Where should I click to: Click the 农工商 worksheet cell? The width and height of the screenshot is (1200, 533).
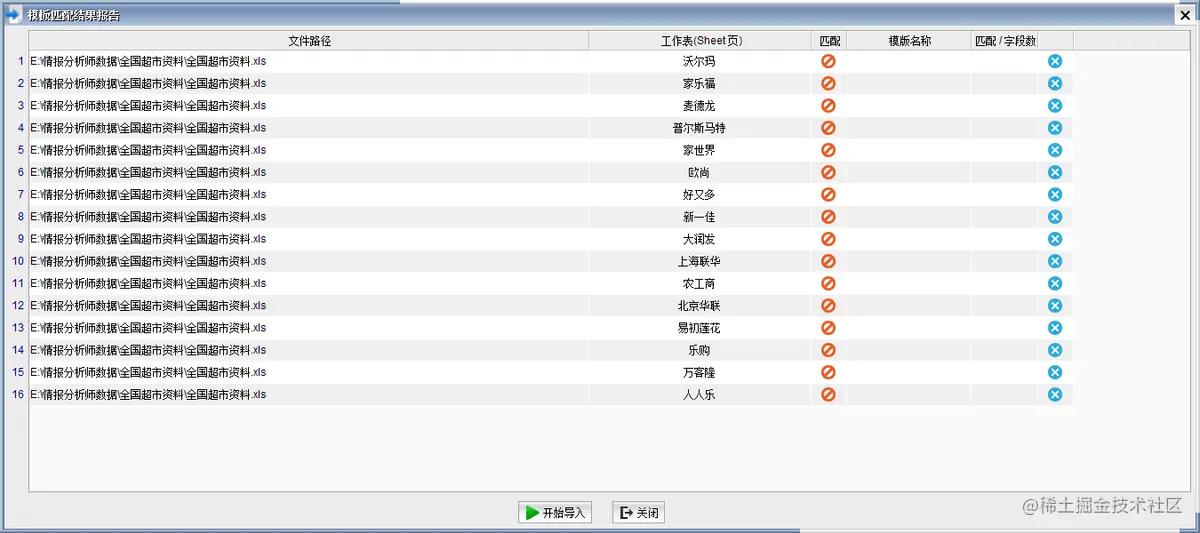pos(700,283)
